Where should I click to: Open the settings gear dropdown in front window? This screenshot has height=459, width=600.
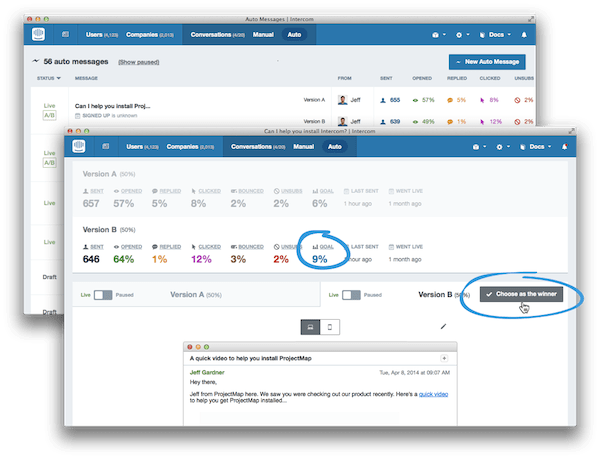coord(502,147)
